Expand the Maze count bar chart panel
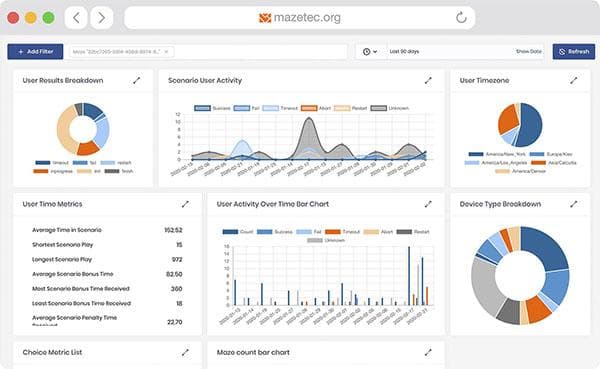The width and height of the screenshot is (600, 369). coord(428,352)
